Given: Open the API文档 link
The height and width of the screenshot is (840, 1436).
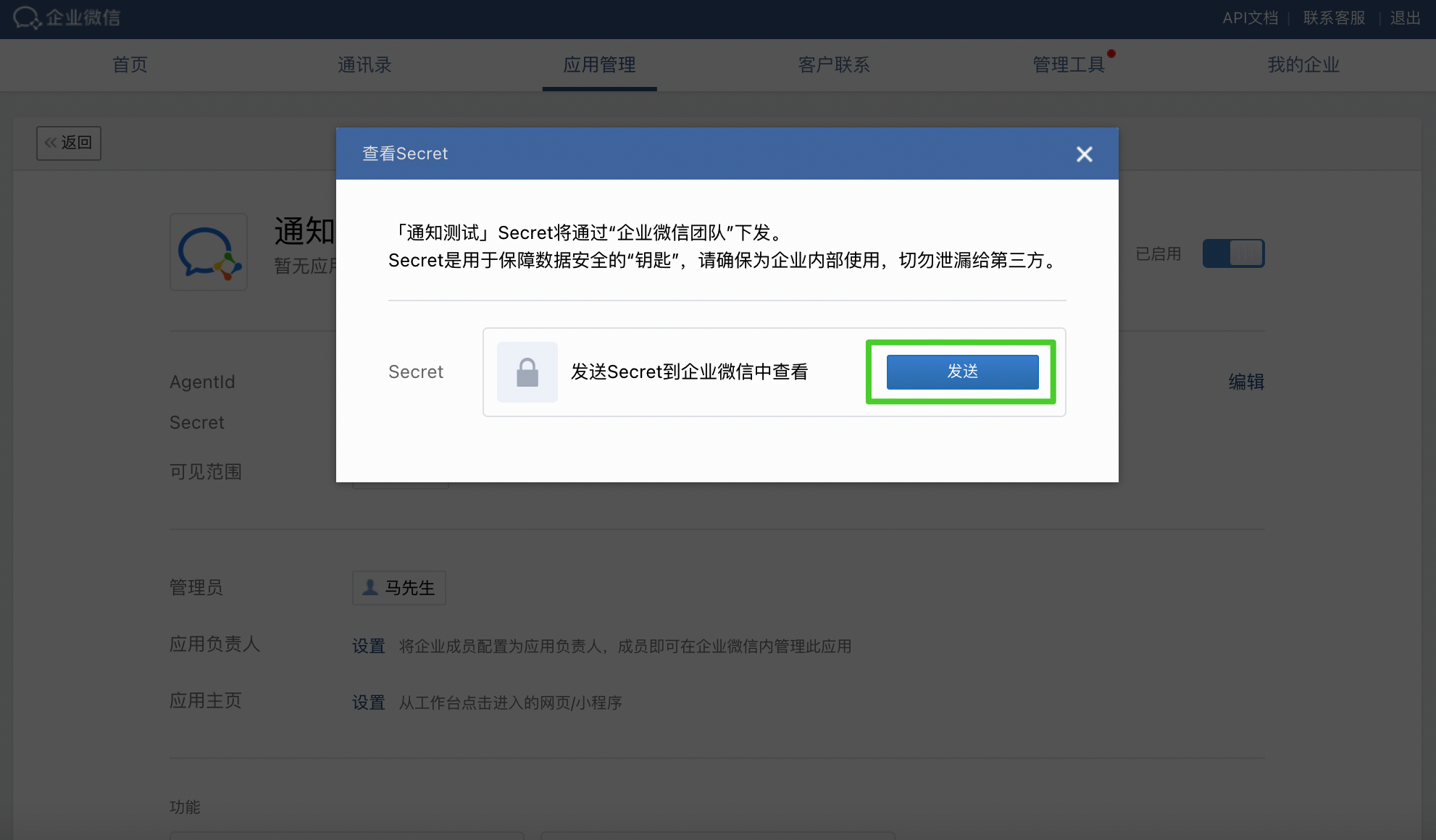Looking at the screenshot, I should (x=1250, y=18).
